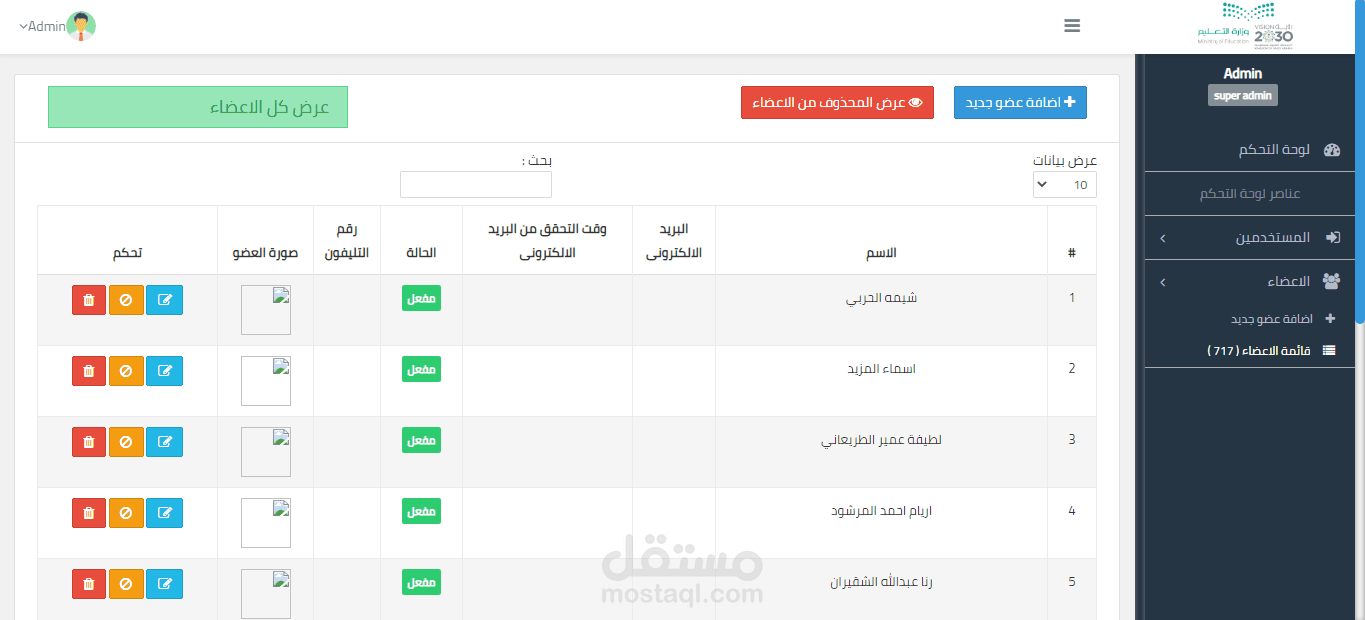Click member photo of شيمه الحربي
The height and width of the screenshot is (620, 1365).
266,310
